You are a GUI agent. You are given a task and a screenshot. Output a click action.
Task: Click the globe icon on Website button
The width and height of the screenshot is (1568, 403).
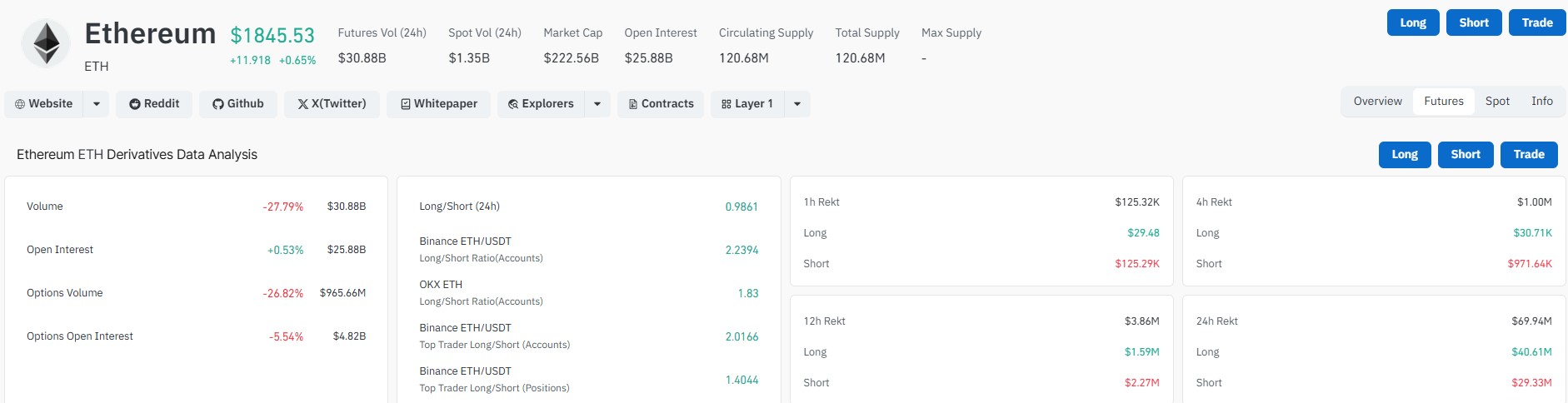(20, 104)
